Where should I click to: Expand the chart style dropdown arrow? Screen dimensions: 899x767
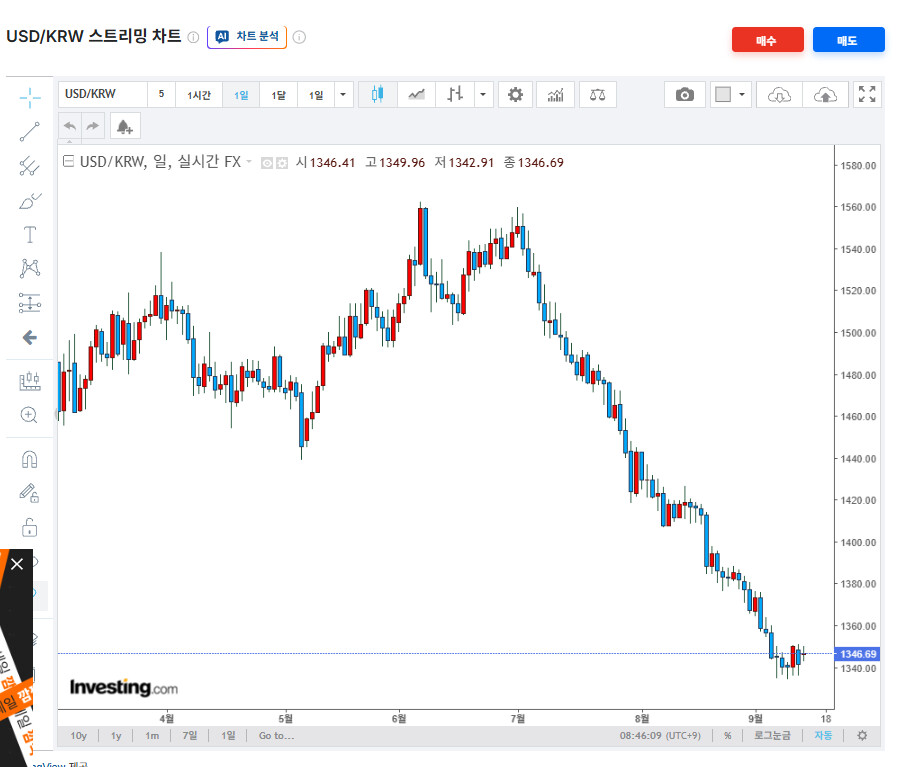click(x=483, y=95)
